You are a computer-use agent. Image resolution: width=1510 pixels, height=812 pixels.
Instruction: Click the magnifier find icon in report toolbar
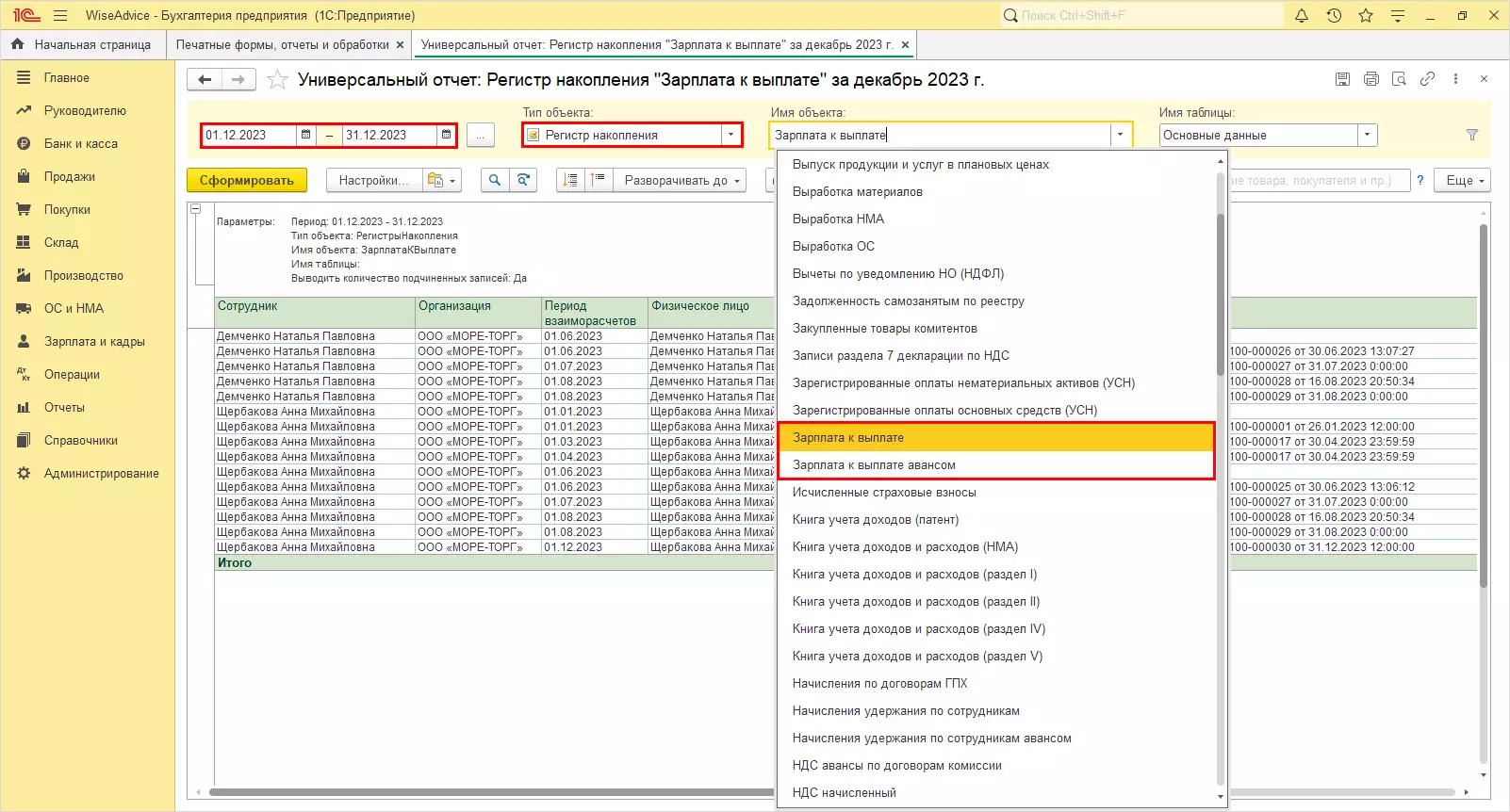tap(495, 180)
